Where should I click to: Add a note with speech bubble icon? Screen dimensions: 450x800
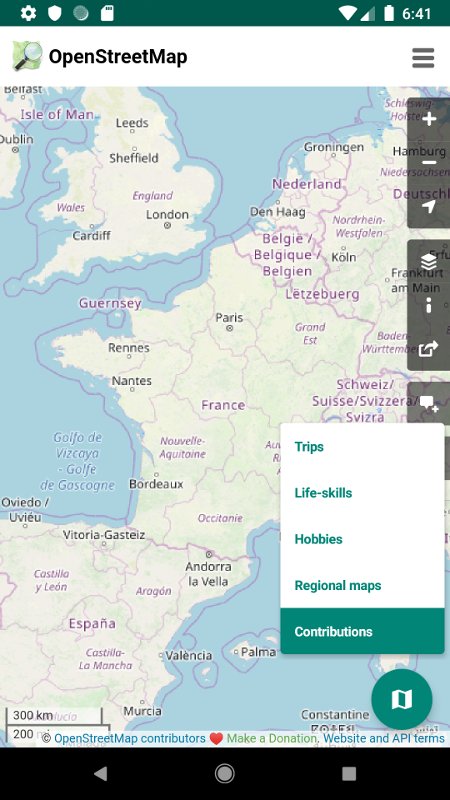click(x=429, y=404)
